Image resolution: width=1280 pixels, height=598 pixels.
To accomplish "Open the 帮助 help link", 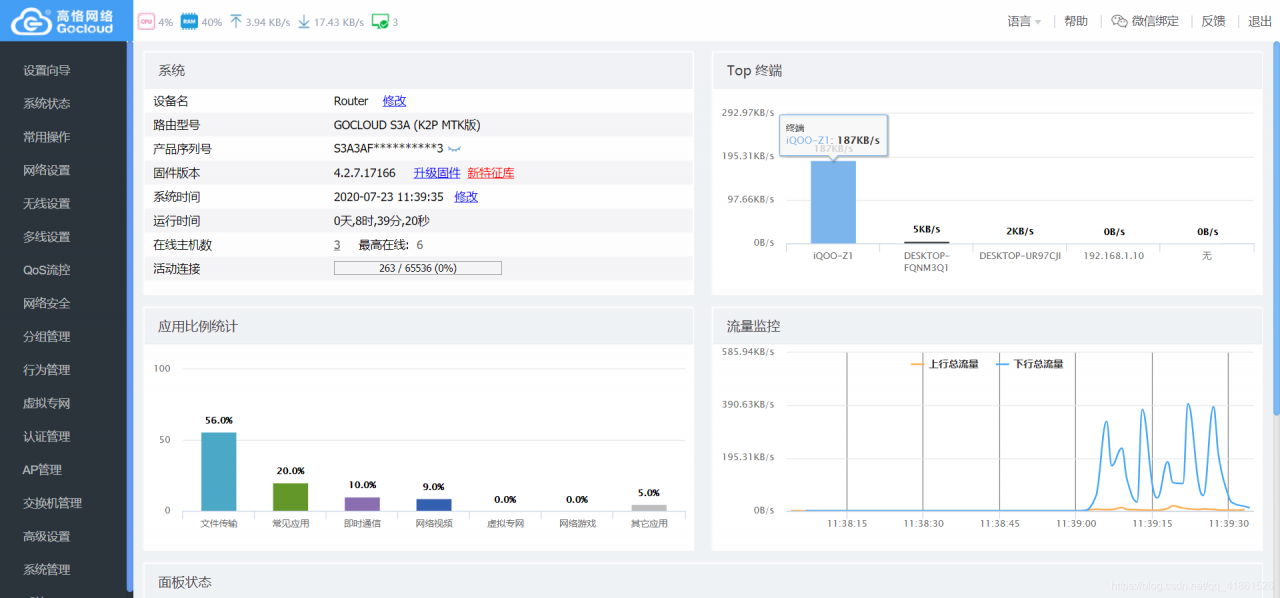I will pyautogui.click(x=1076, y=21).
